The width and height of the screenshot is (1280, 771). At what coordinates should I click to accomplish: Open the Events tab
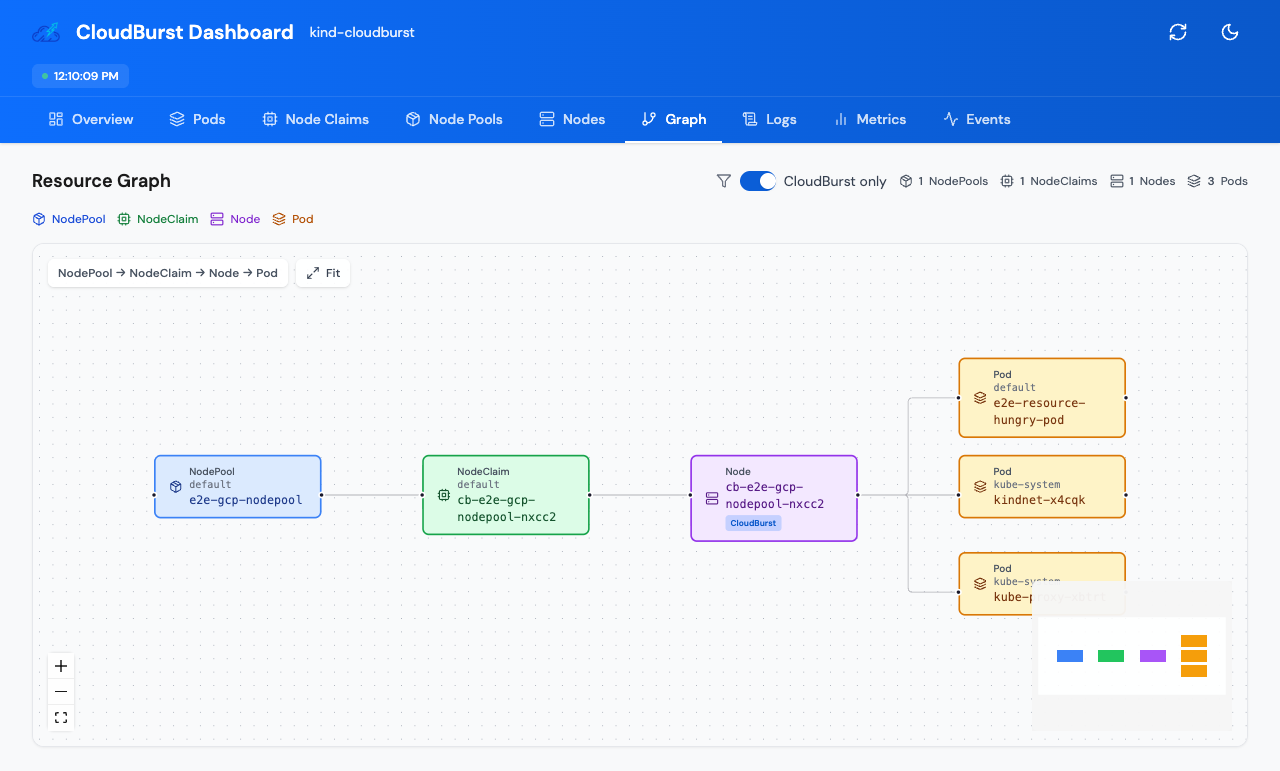coord(977,119)
